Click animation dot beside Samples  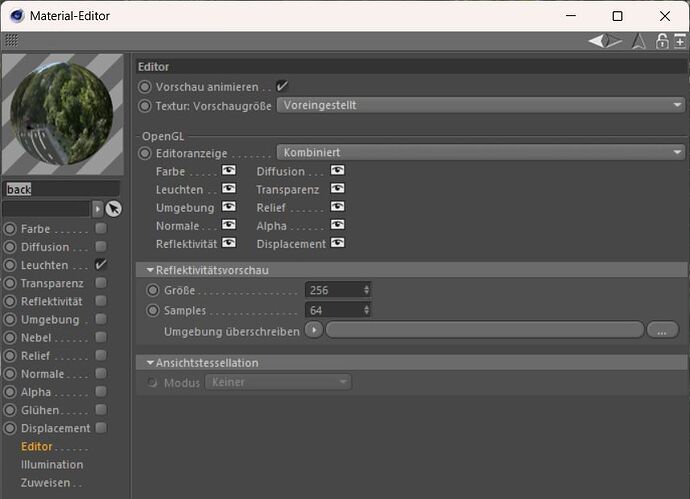pyautogui.click(x=153, y=310)
